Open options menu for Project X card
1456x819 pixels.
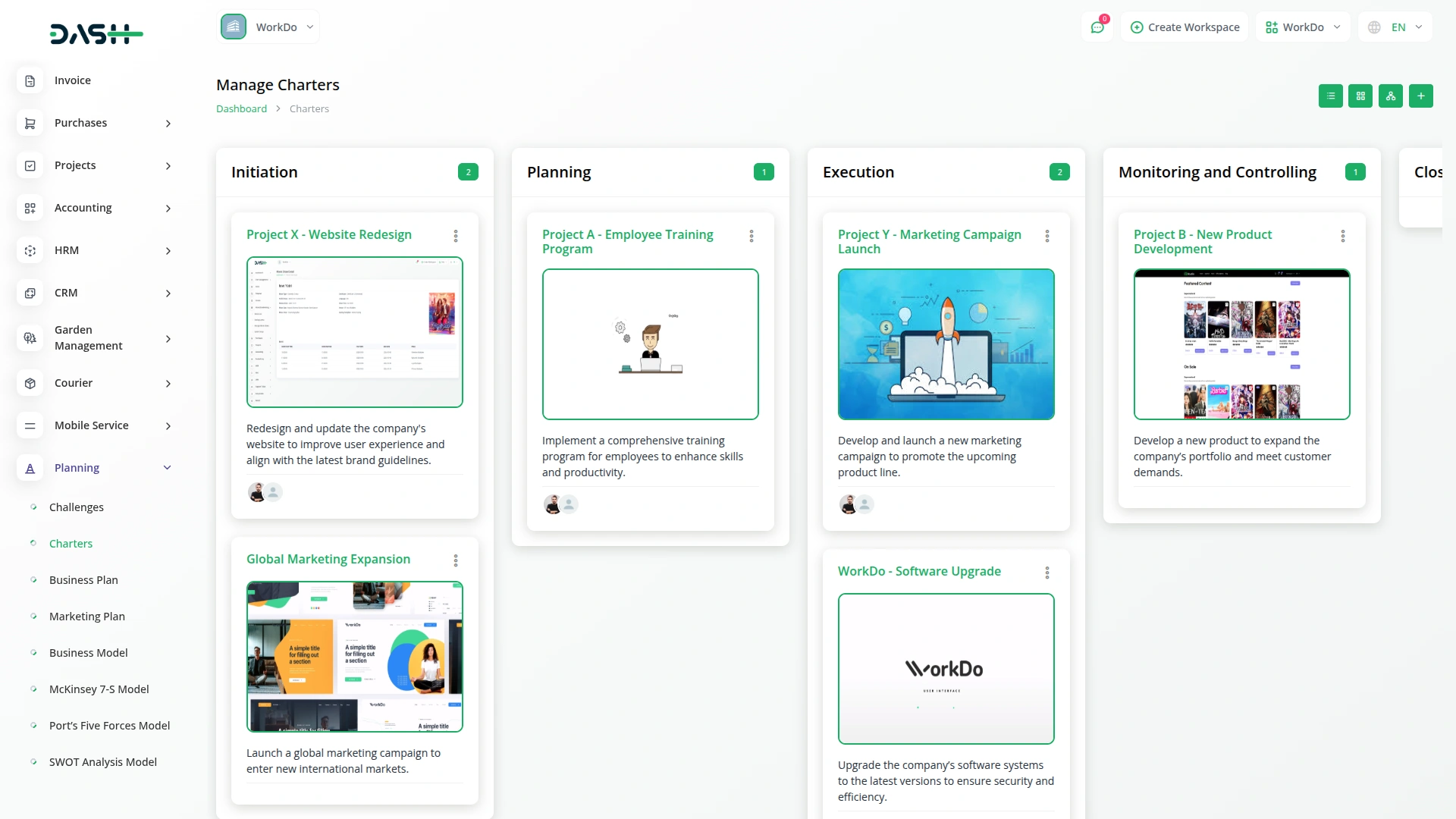[456, 236]
